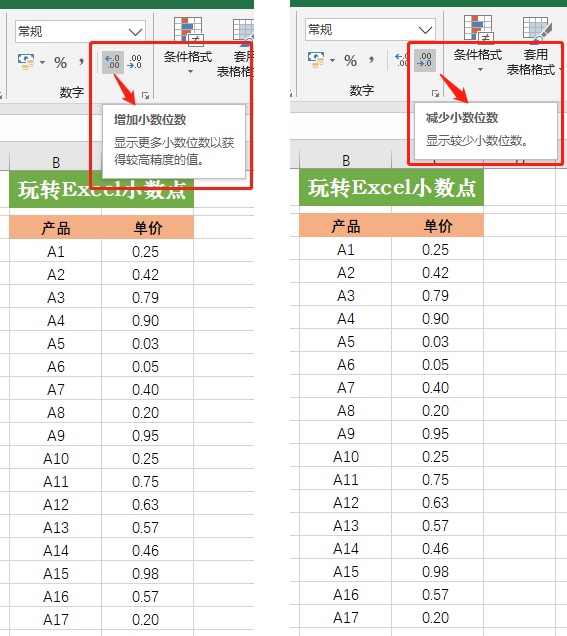Expand 常规 number format dropdown, right screenshot

[x=425, y=30]
